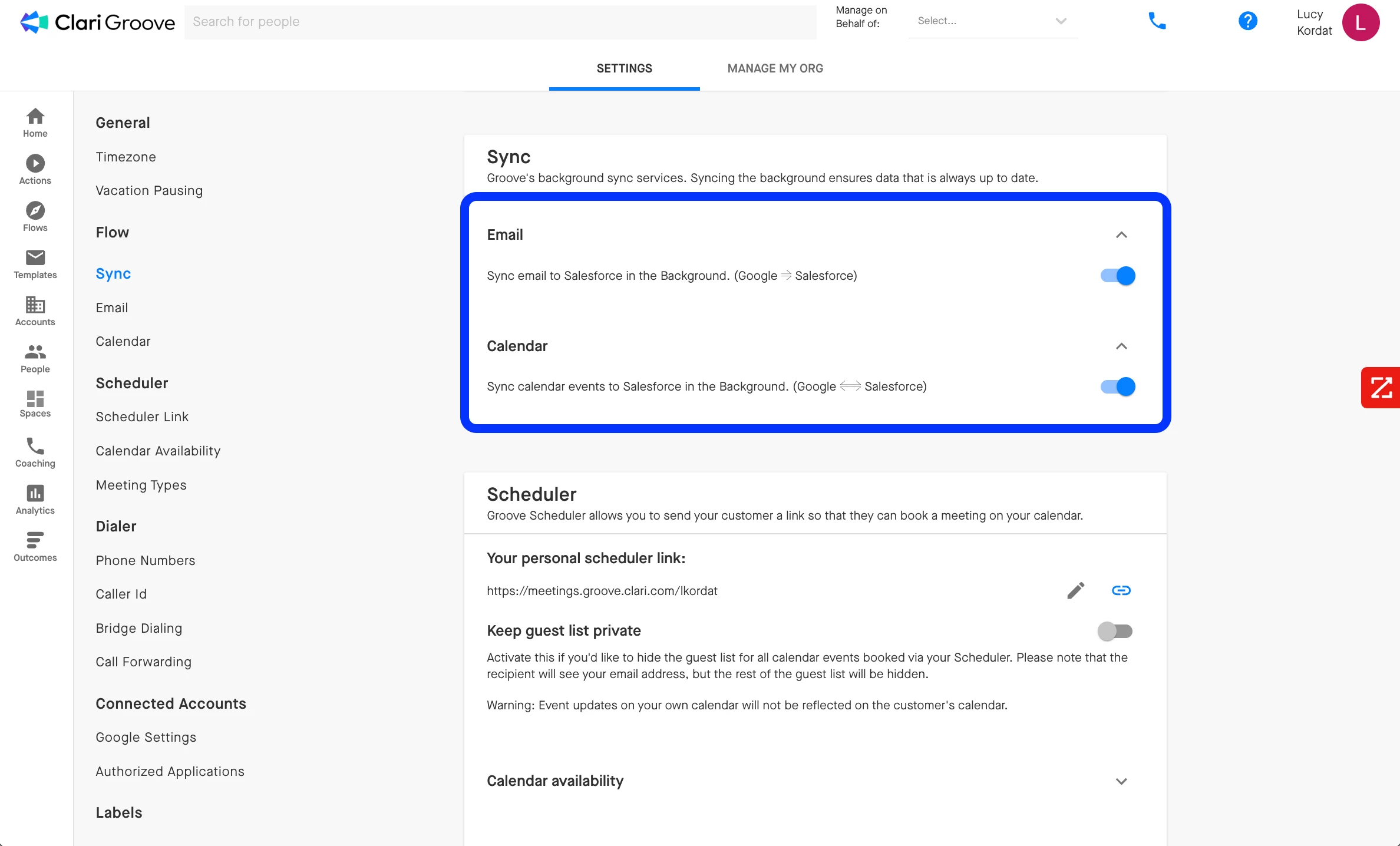
Task: Switch to the MANAGE MY ORG tab
Action: pos(775,68)
